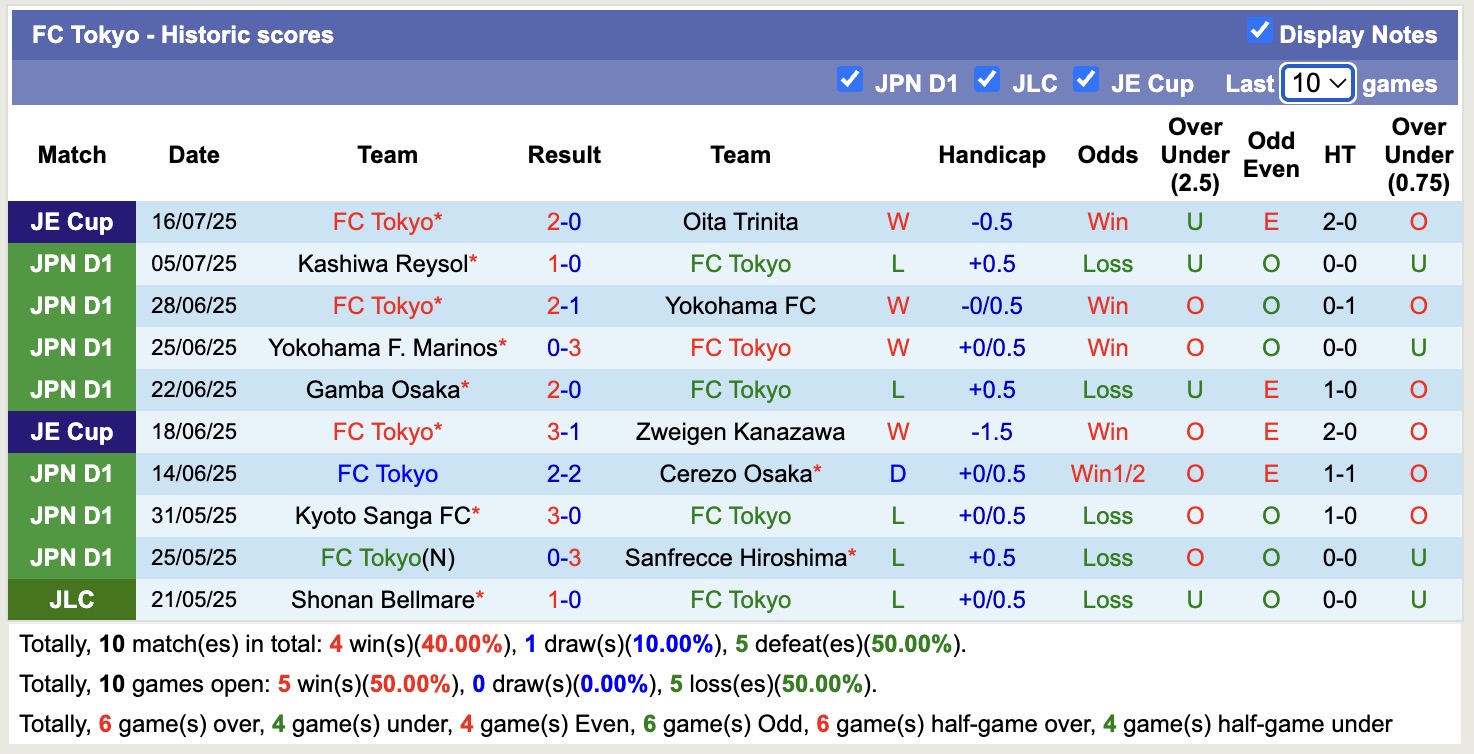Click the Match column header
The width and height of the screenshot is (1474, 754).
point(71,155)
